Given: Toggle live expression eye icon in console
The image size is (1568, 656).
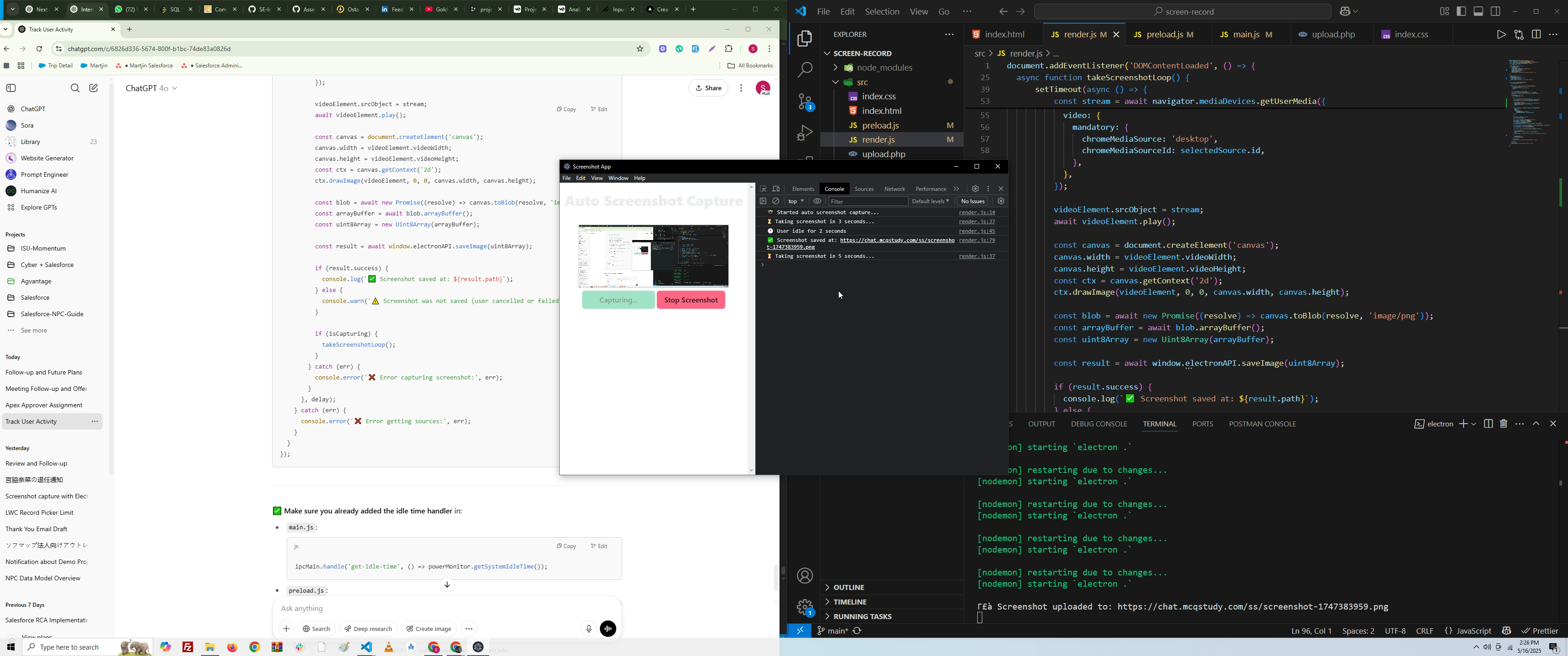Looking at the screenshot, I should click(817, 201).
